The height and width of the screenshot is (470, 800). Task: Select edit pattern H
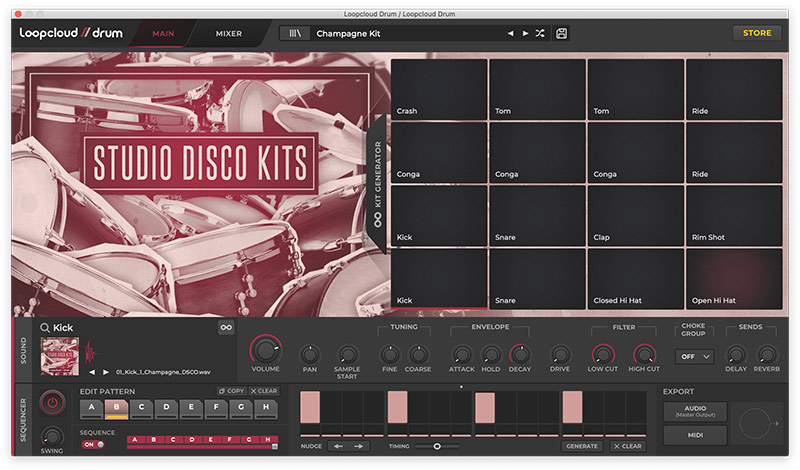pos(266,408)
